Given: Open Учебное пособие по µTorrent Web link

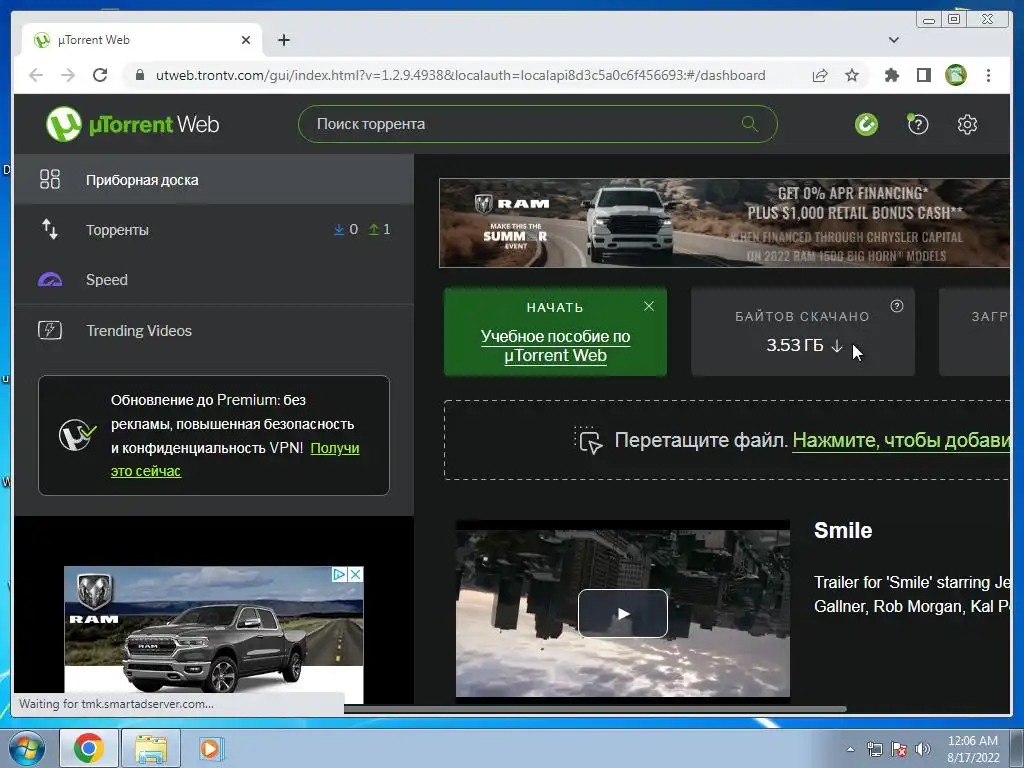Looking at the screenshot, I should (x=556, y=346).
